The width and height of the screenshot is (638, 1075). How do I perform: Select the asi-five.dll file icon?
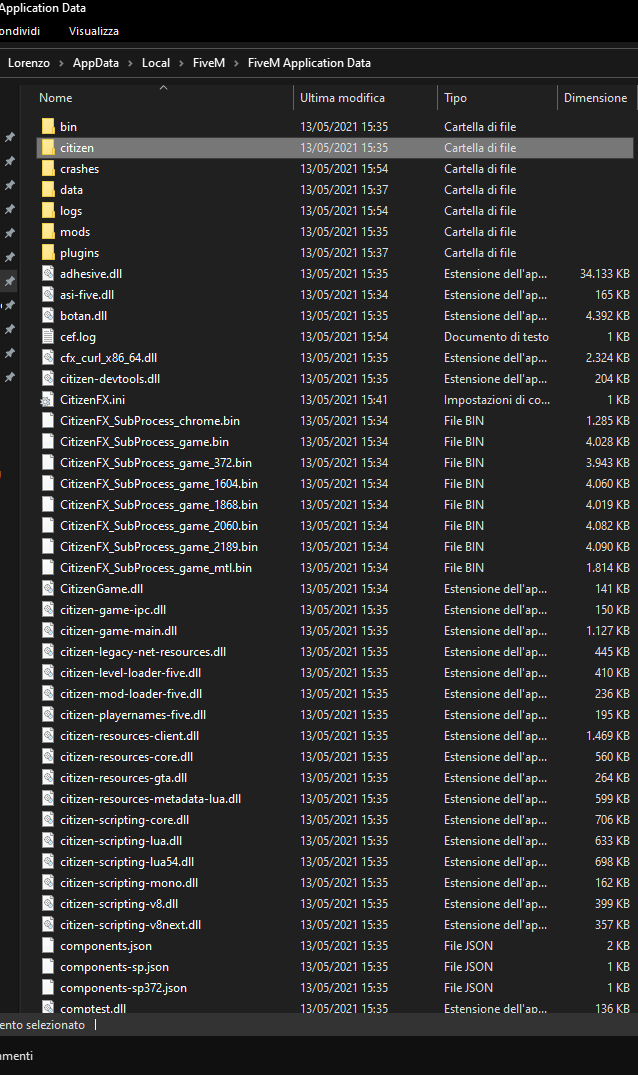tap(48, 295)
